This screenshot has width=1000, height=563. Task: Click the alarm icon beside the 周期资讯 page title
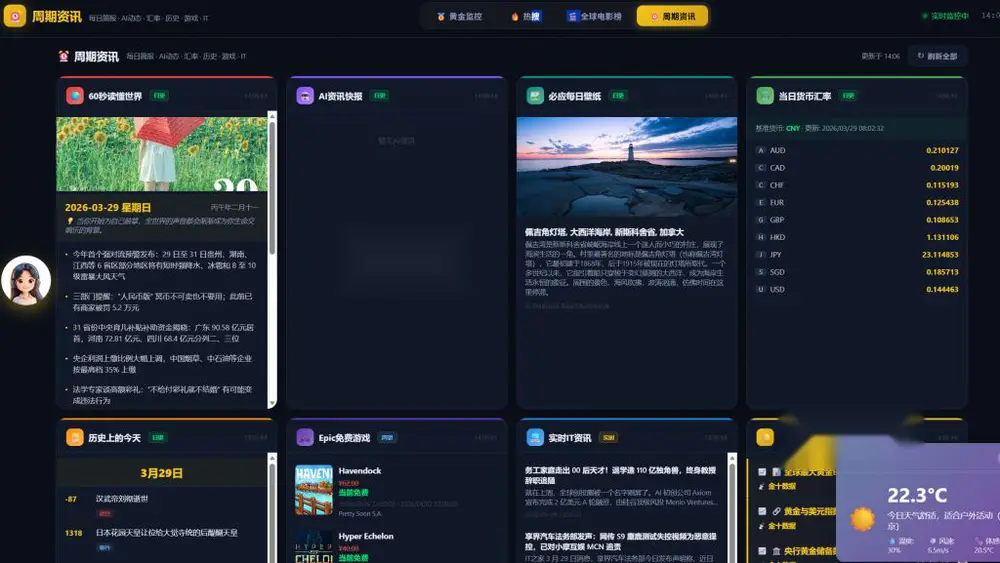tap(64, 56)
